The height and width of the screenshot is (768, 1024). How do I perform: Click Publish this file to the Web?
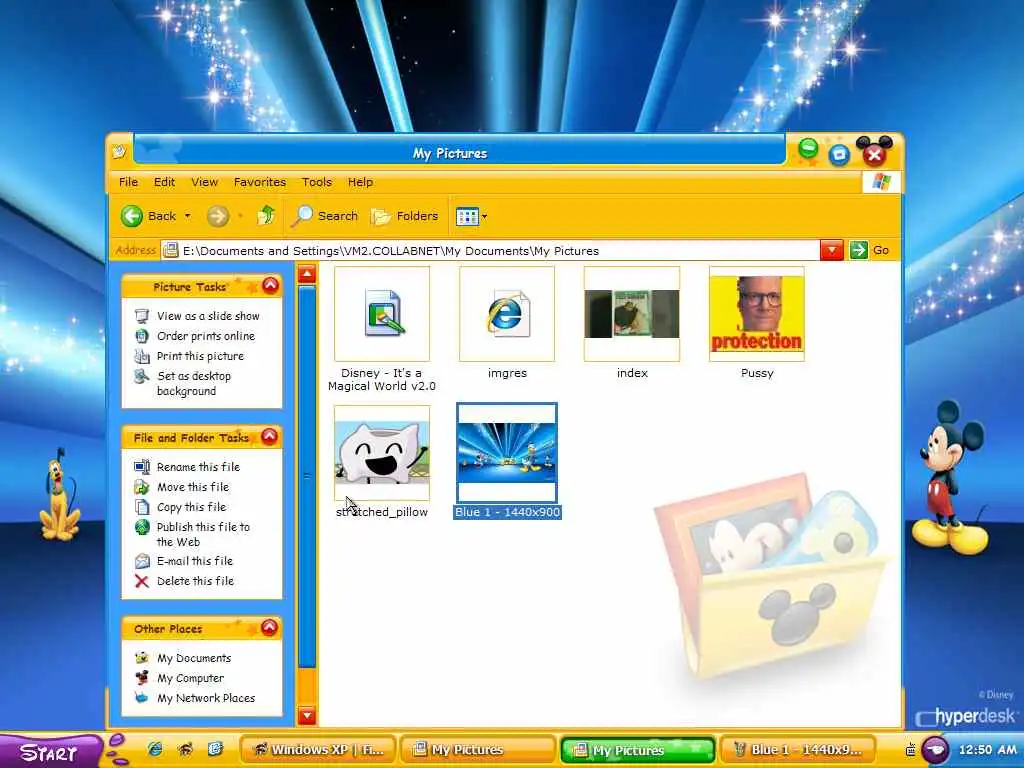(203, 534)
